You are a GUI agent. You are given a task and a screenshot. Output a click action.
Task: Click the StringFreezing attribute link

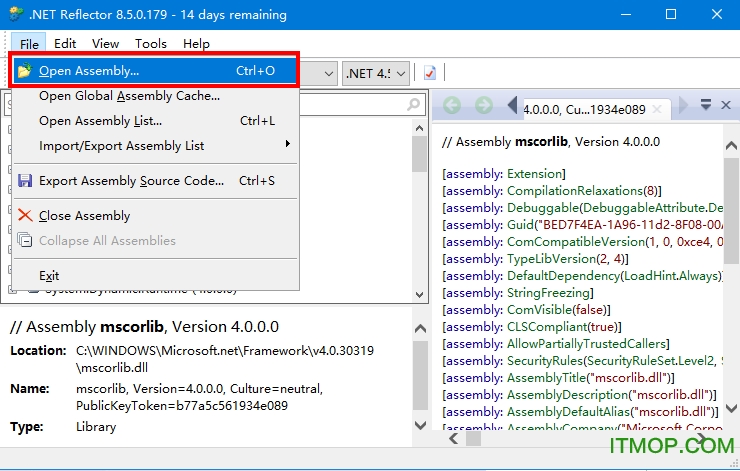click(x=548, y=293)
